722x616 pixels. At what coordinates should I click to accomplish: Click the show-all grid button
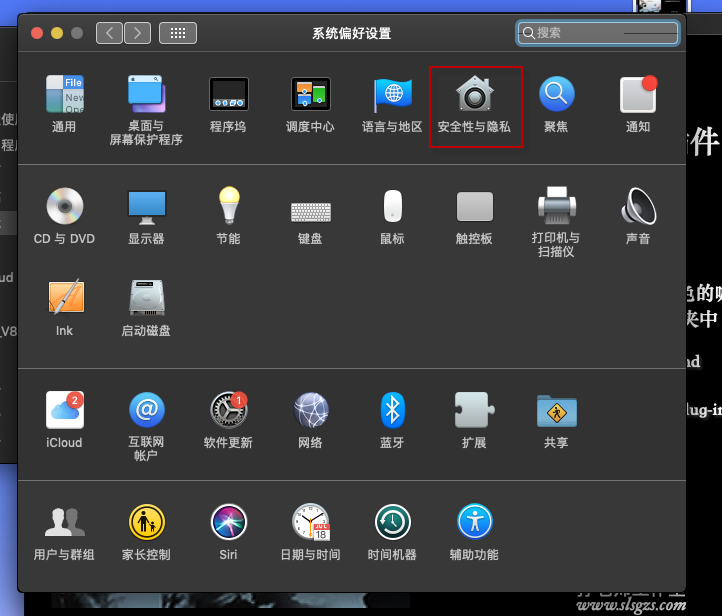tap(178, 33)
